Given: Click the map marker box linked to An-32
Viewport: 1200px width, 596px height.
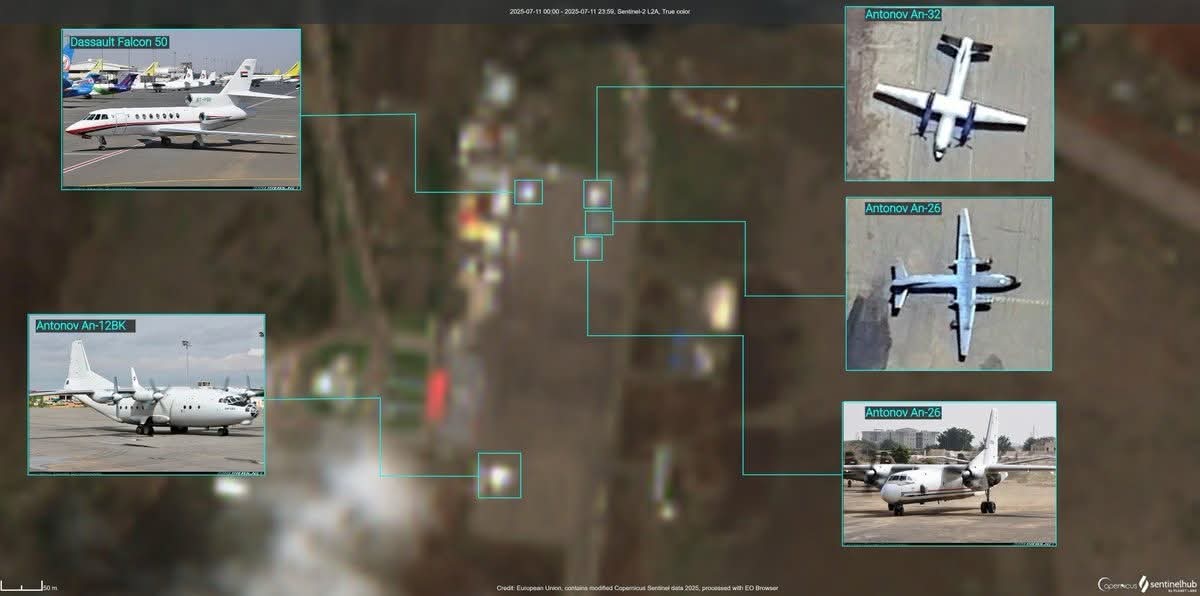Looking at the screenshot, I should 598,194.
